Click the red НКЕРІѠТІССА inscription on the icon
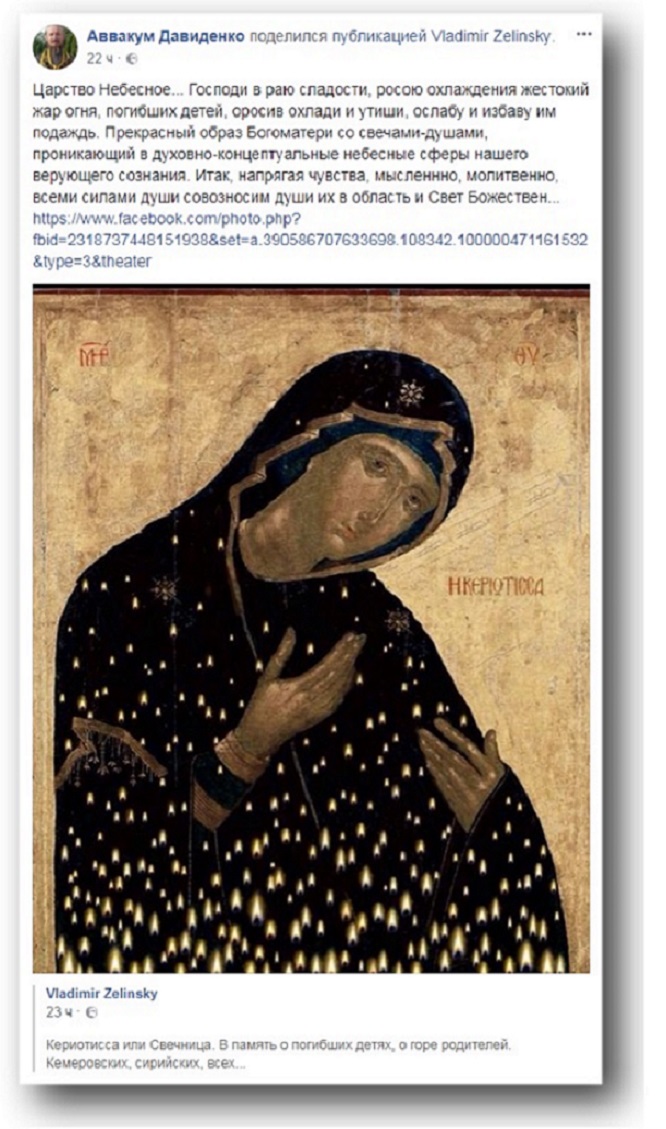 pos(495,586)
